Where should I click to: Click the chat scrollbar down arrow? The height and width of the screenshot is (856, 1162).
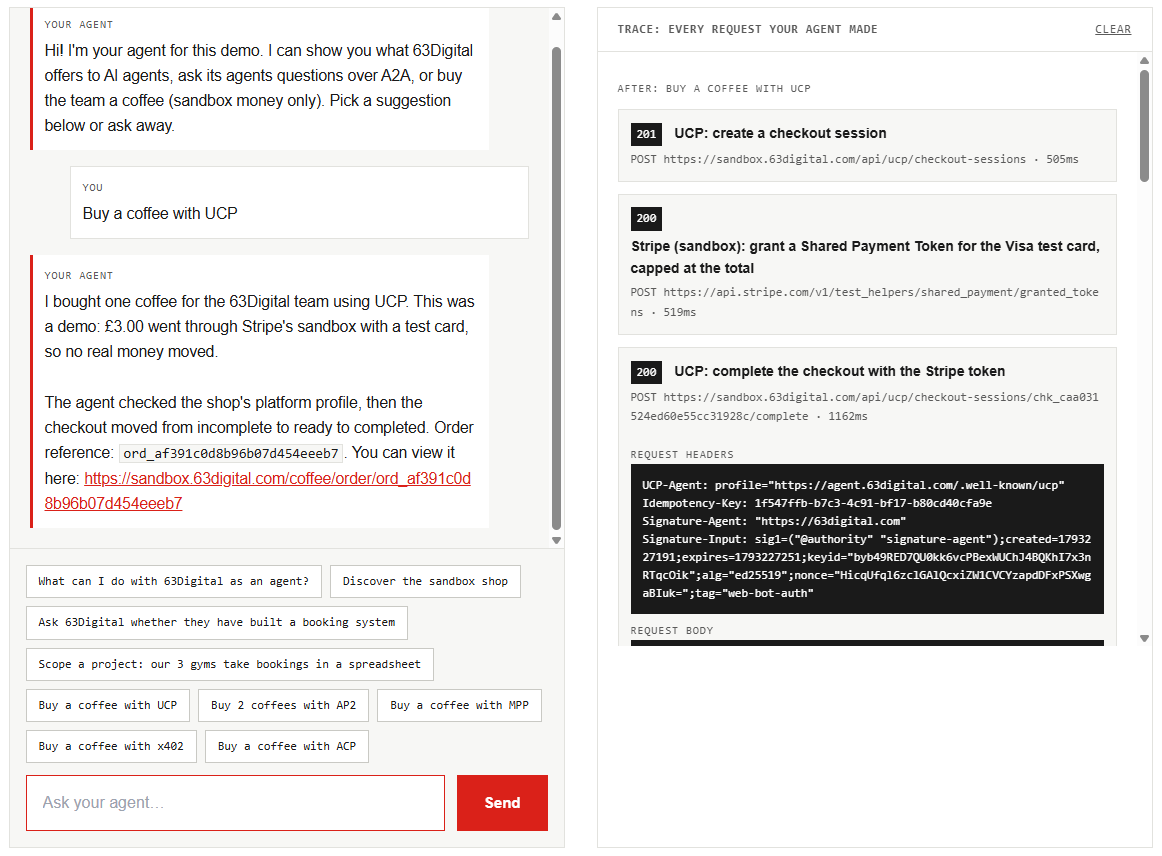(557, 540)
